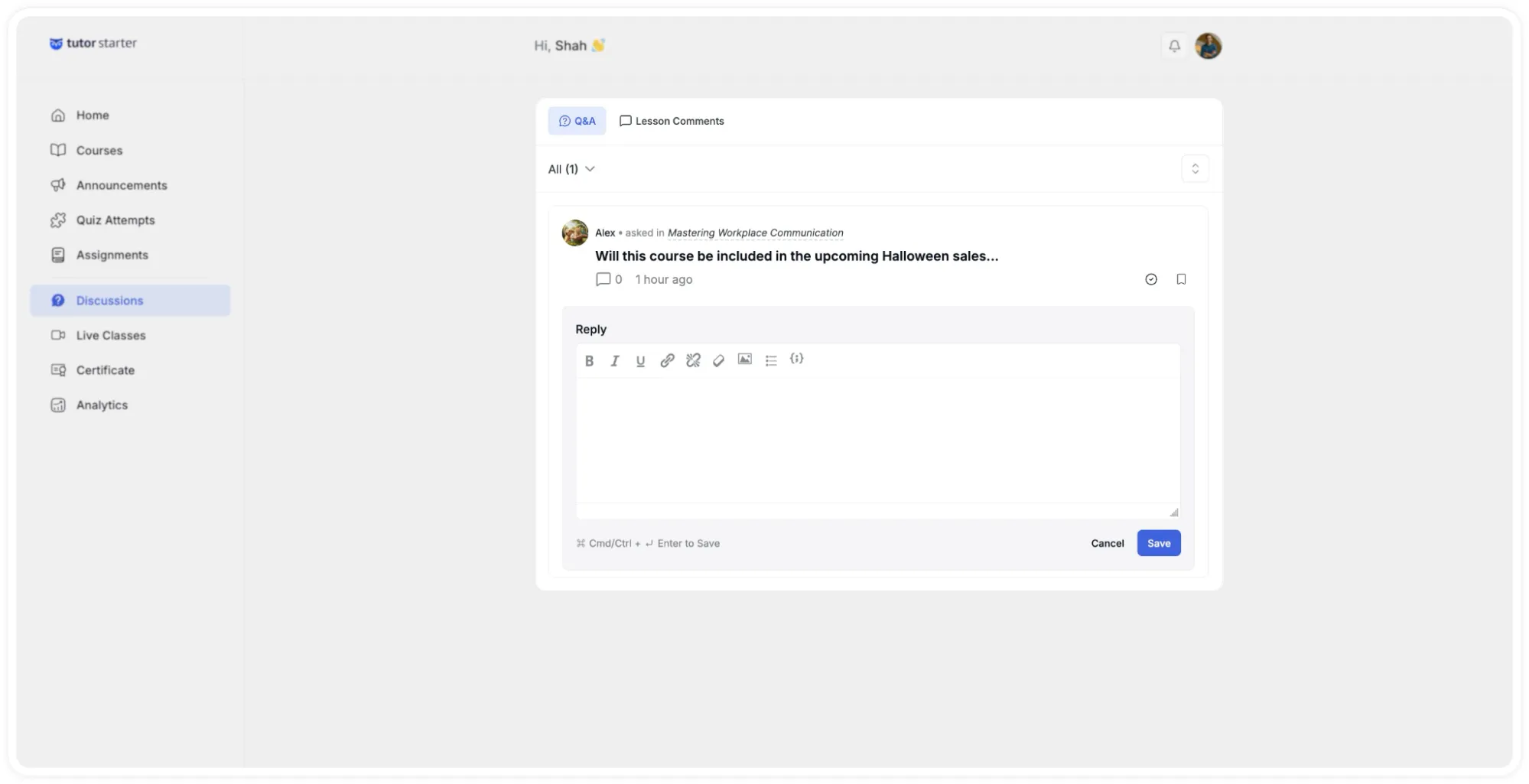Open the Halloween sales question title
This screenshot has height=784, width=1529.
click(796, 256)
